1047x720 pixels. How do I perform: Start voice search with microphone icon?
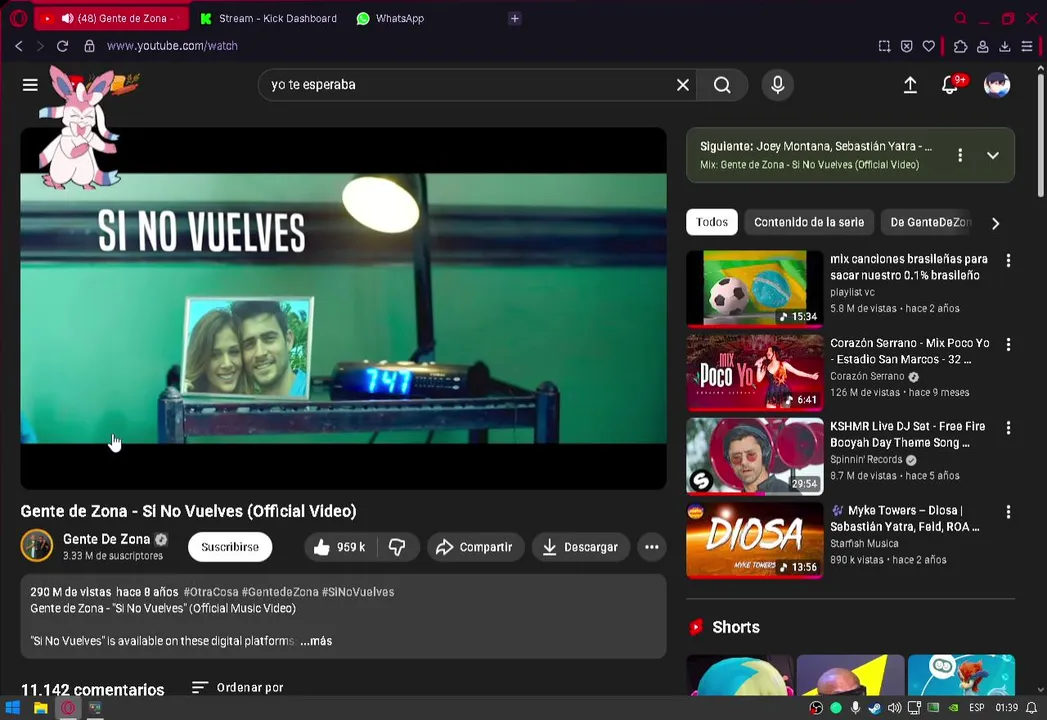[x=777, y=85]
